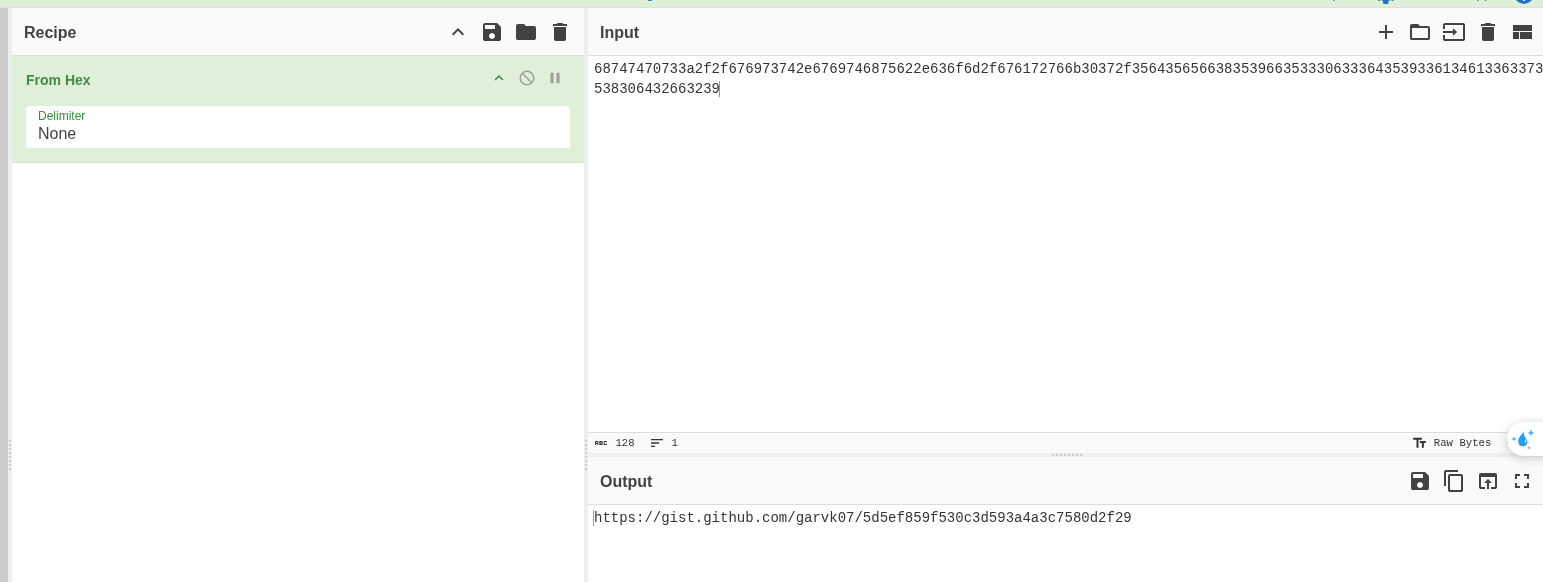Clear the recipe with trash icon
This screenshot has width=1543, height=582.
pyautogui.click(x=560, y=32)
